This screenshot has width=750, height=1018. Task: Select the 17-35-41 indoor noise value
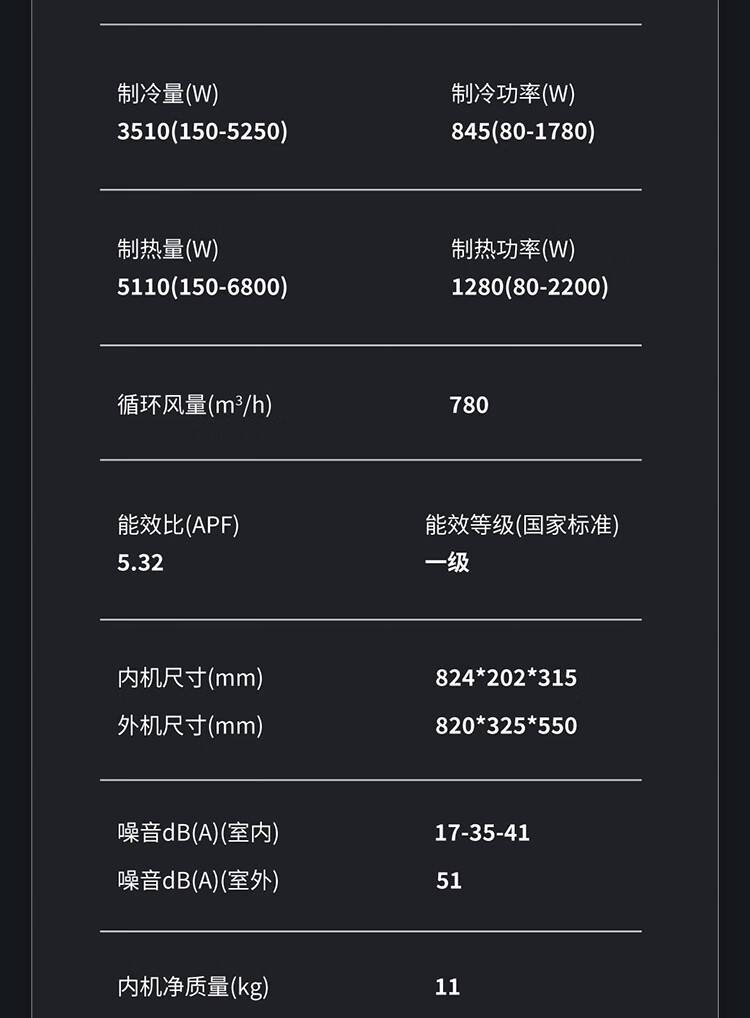pyautogui.click(x=482, y=833)
